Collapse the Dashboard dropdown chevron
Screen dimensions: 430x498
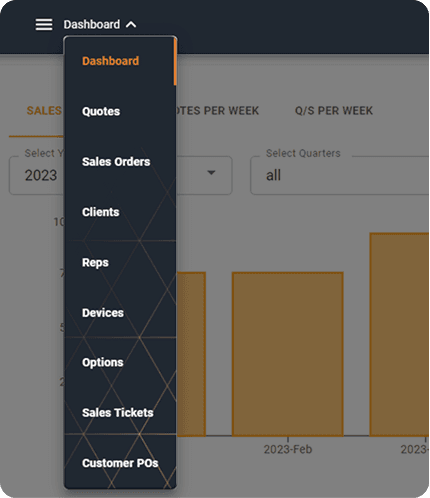click(131, 25)
